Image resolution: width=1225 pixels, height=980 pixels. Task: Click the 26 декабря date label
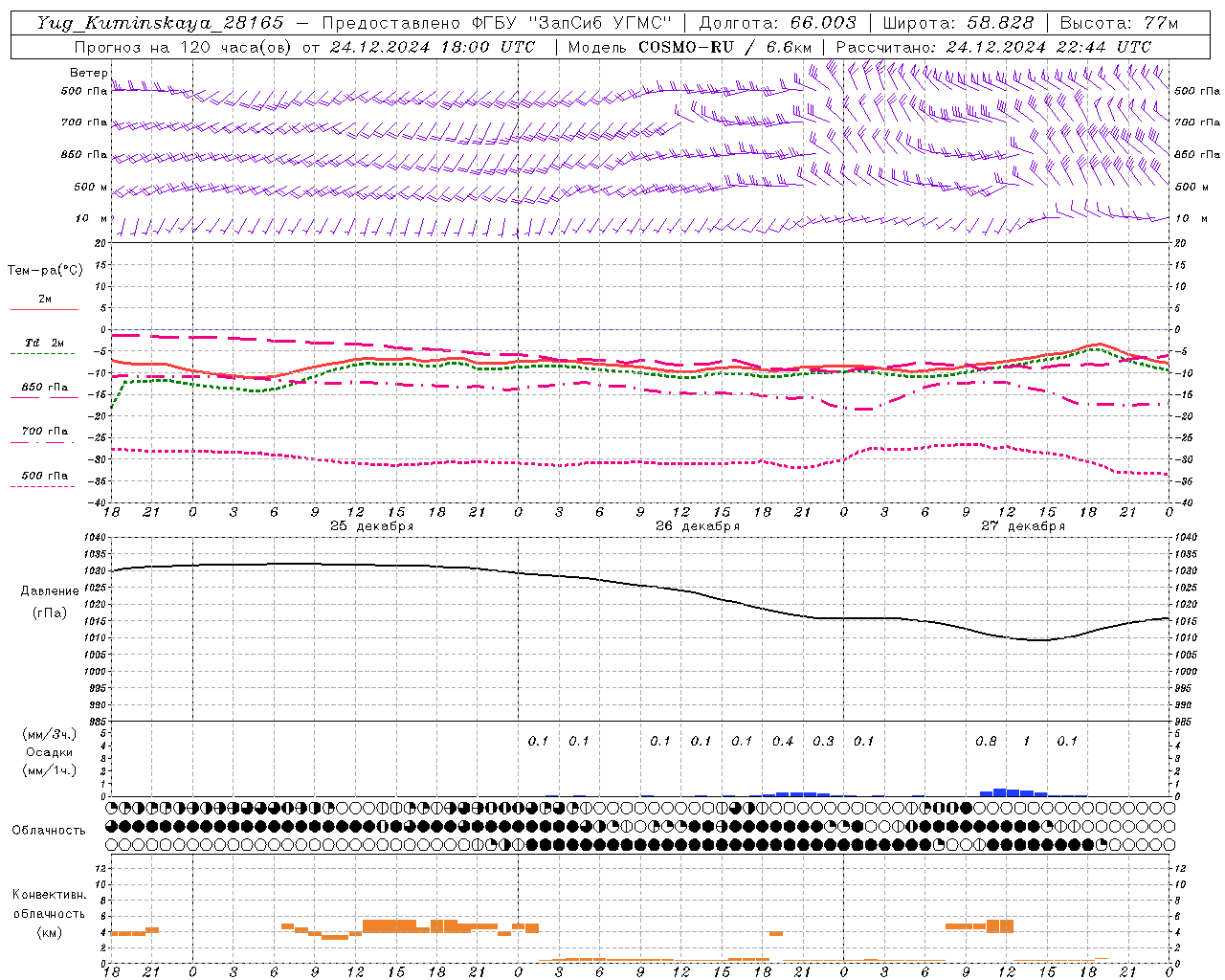(698, 526)
